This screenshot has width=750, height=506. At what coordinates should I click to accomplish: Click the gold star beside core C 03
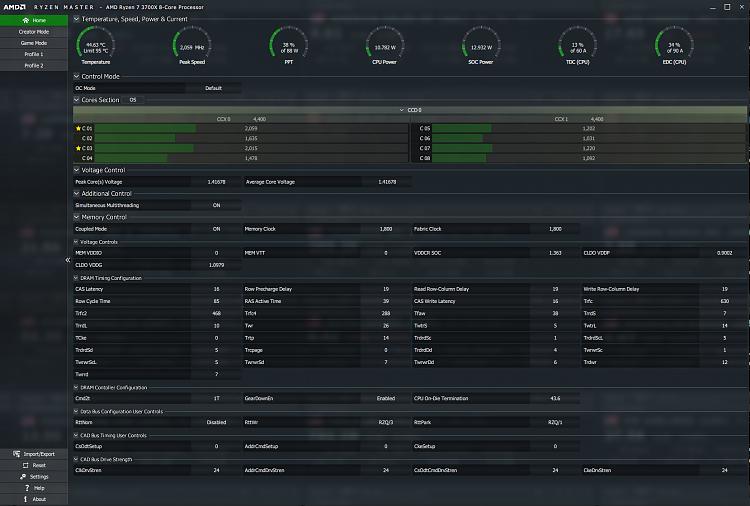(x=78, y=148)
